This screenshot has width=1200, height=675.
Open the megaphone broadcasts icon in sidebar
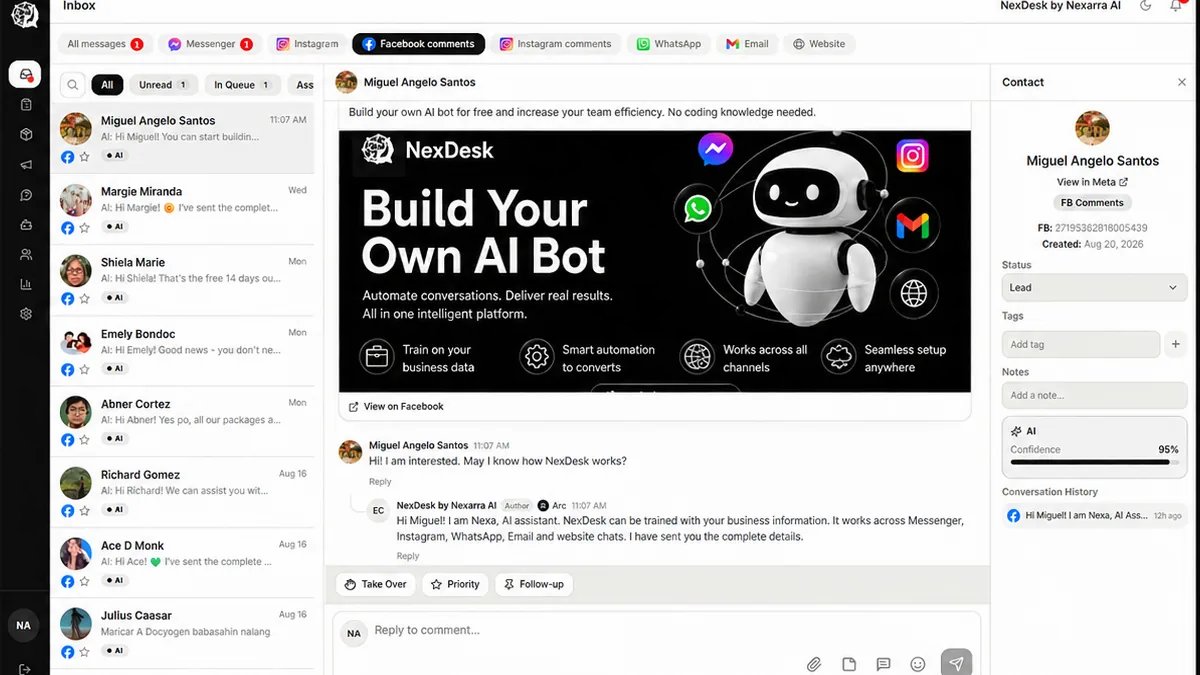pos(26,165)
